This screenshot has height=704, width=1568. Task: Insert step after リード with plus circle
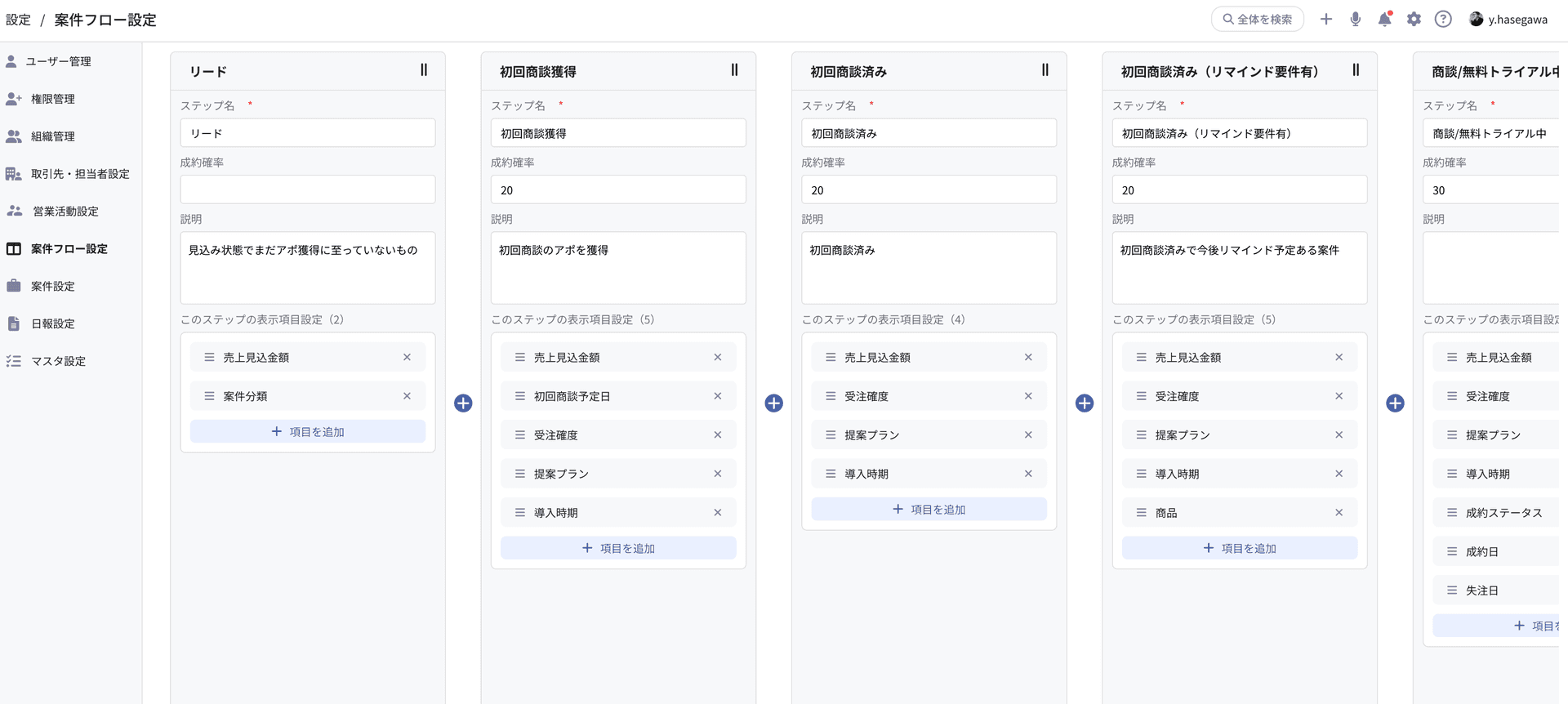[463, 403]
